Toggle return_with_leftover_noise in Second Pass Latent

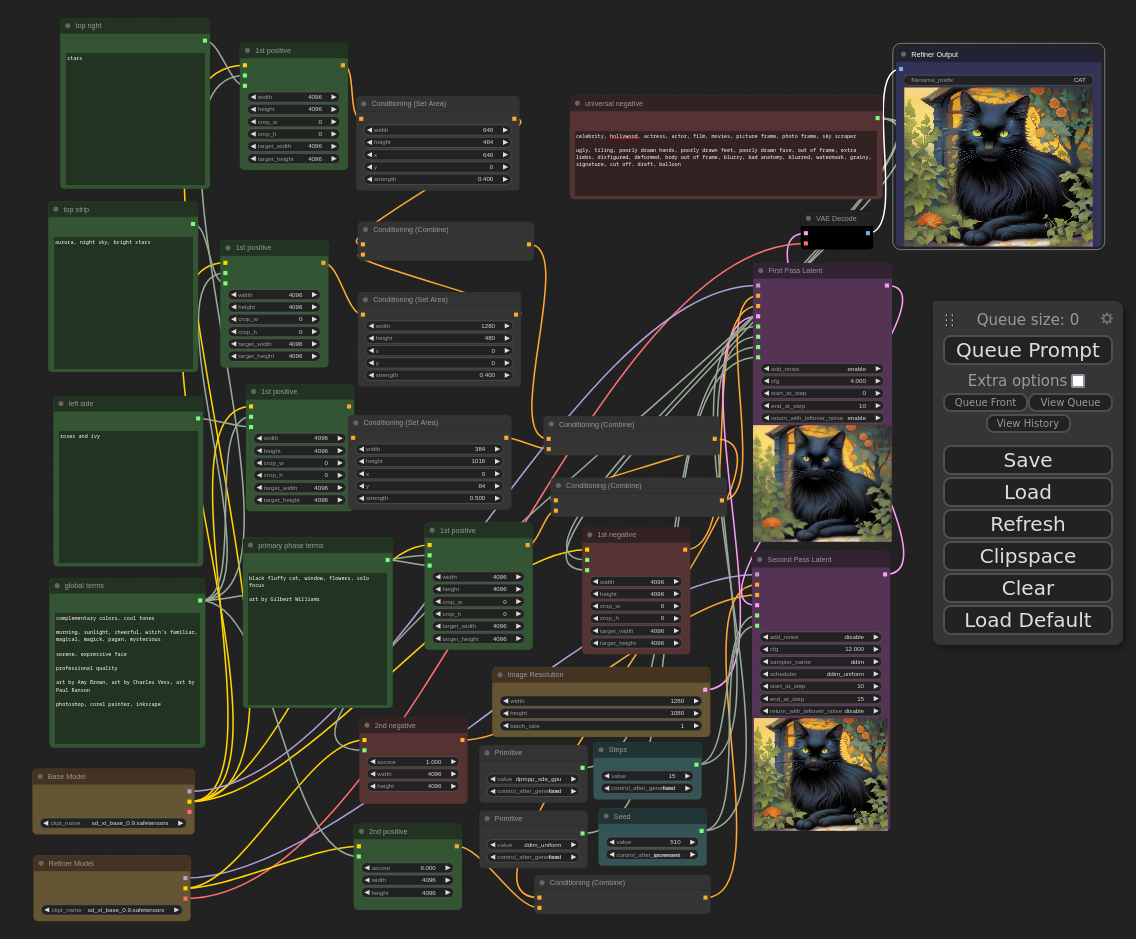tap(820, 711)
